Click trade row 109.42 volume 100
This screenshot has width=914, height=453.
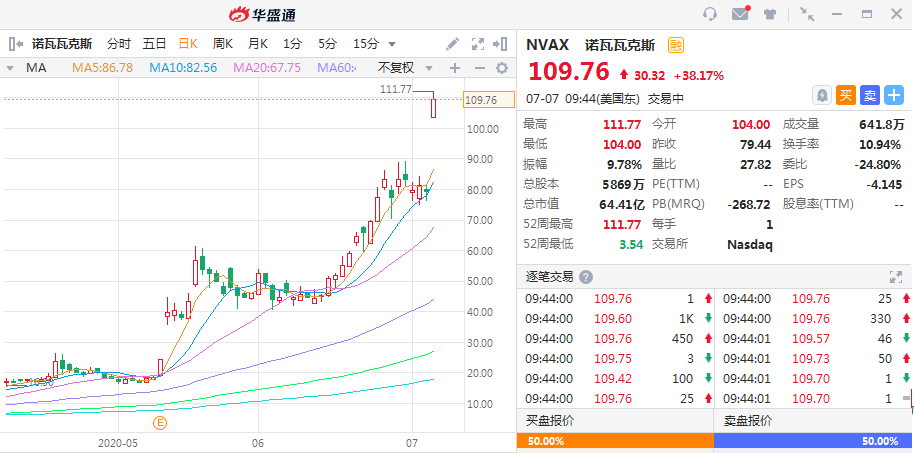(x=615, y=379)
